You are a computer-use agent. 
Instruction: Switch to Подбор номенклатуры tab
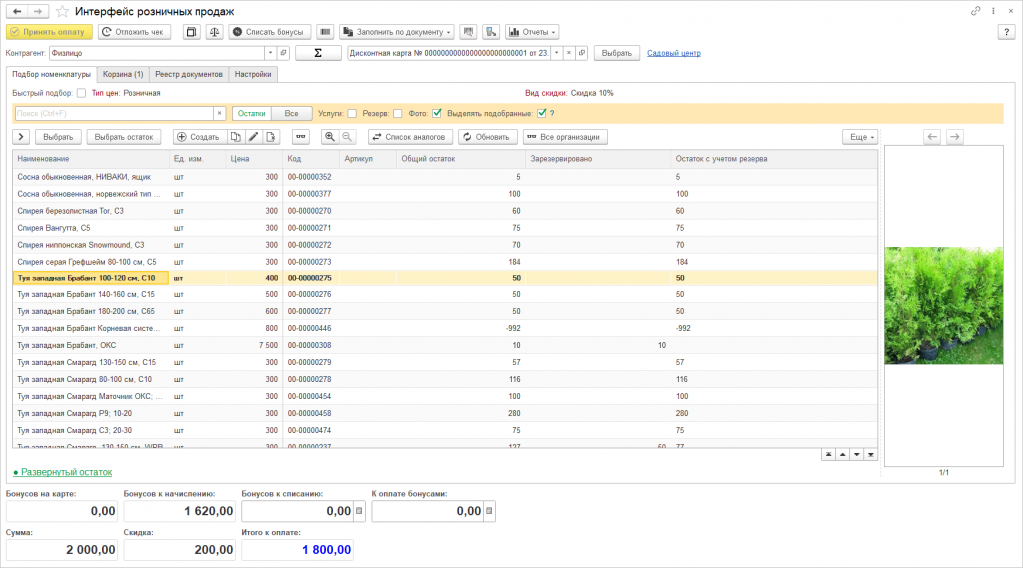(52, 74)
